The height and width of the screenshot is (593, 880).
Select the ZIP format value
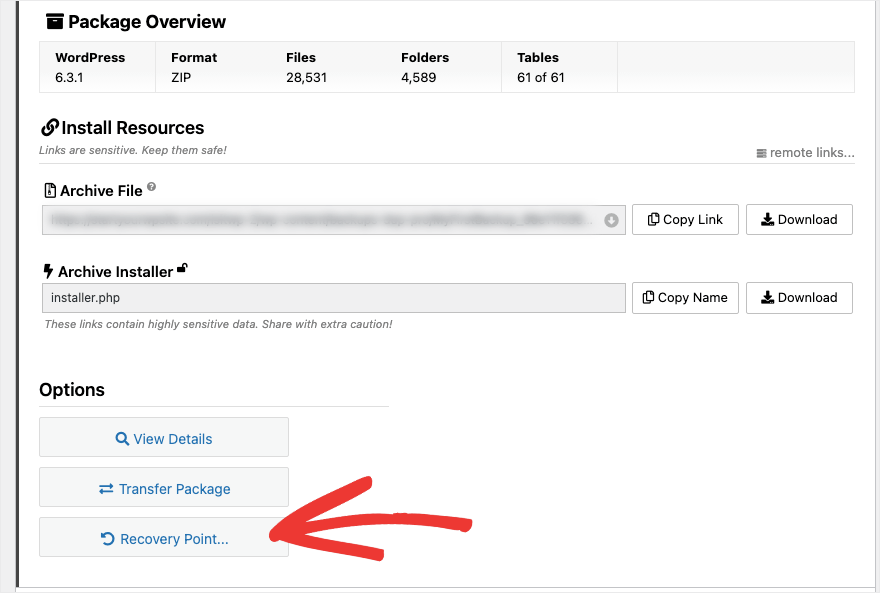[181, 77]
